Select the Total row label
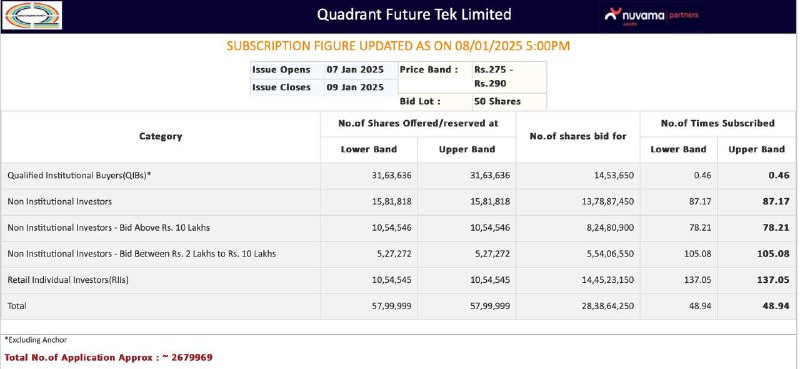800x369 pixels. [17, 306]
